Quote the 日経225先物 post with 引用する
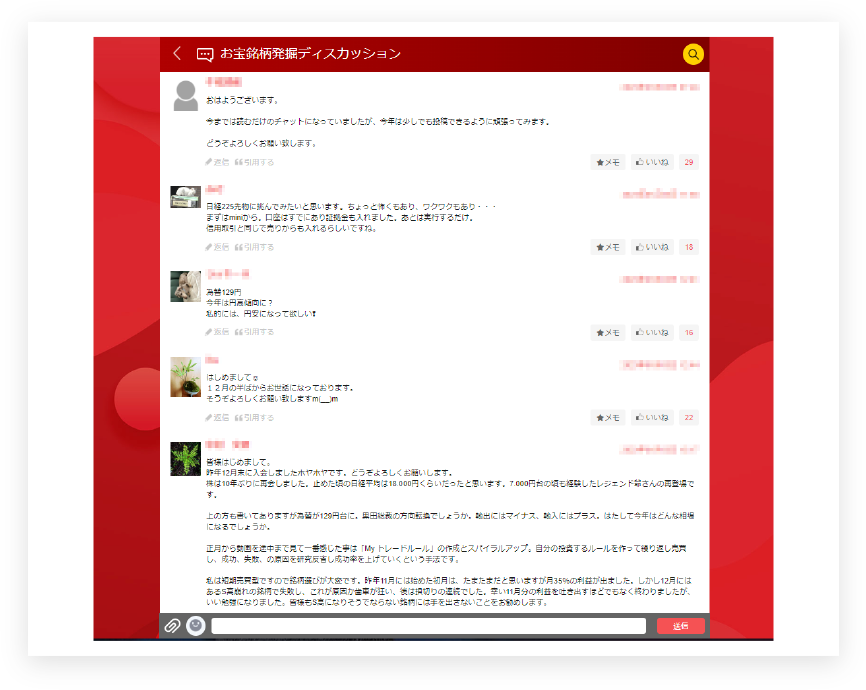 [x=254, y=247]
